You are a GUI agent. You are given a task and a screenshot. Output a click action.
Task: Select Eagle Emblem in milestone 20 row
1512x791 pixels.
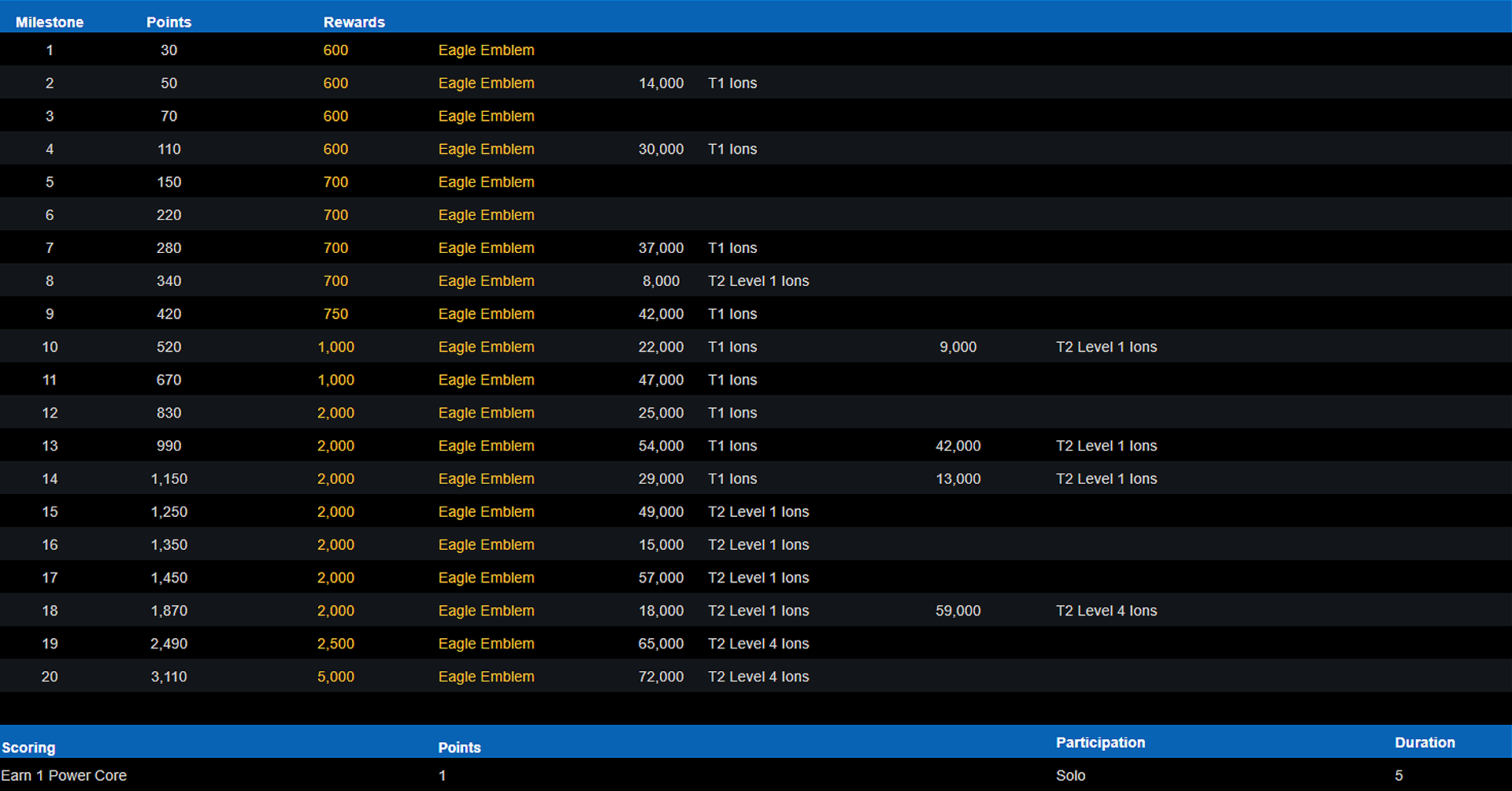point(486,677)
